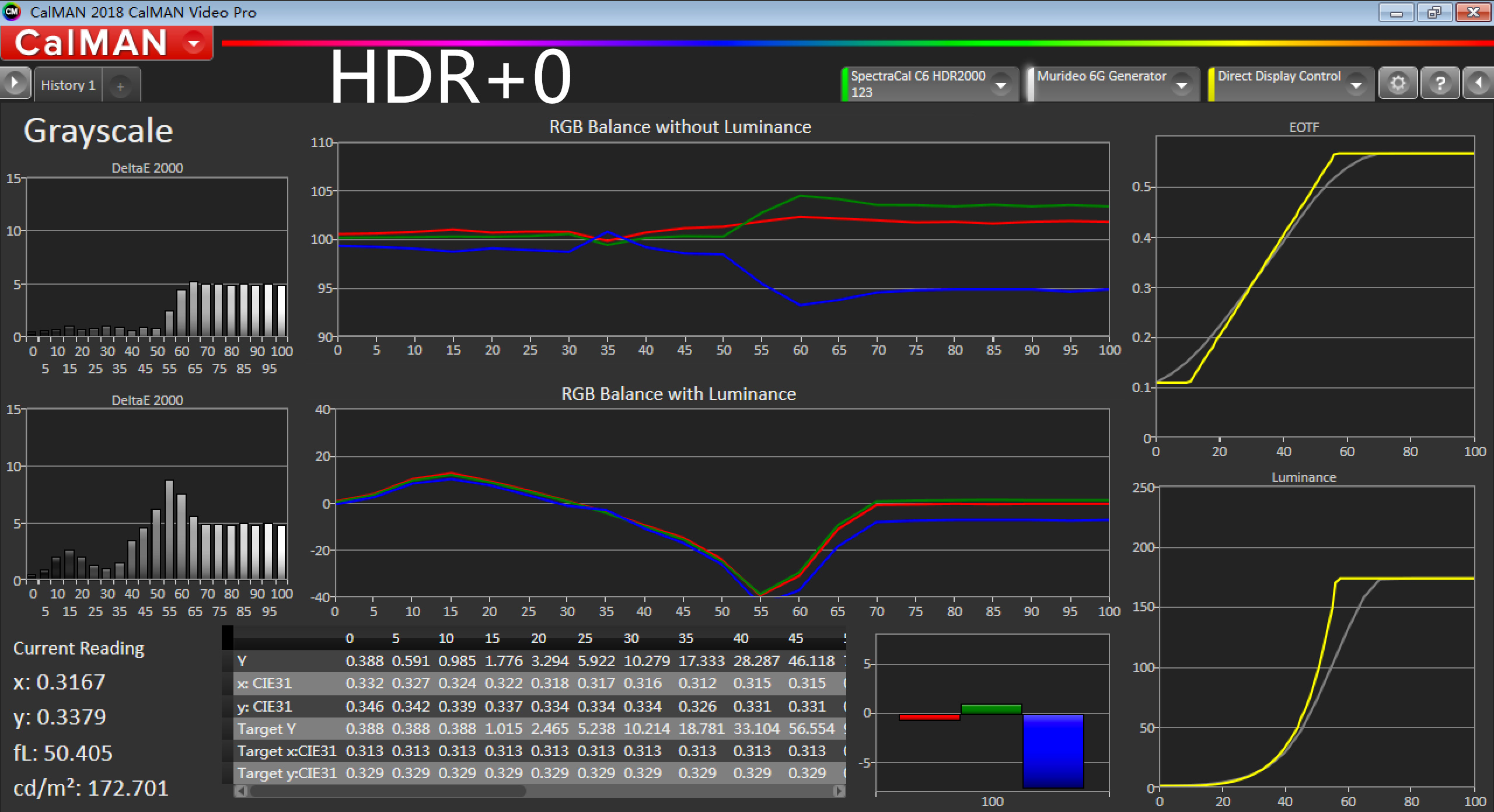The width and height of the screenshot is (1494, 812).
Task: Click the green bar in RGB bar chart
Action: coord(991,709)
